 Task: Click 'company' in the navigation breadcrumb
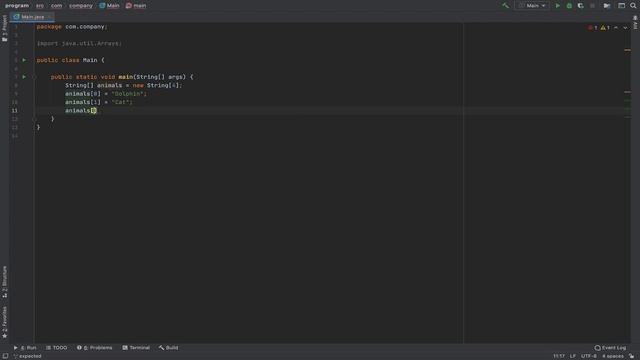(81, 6)
